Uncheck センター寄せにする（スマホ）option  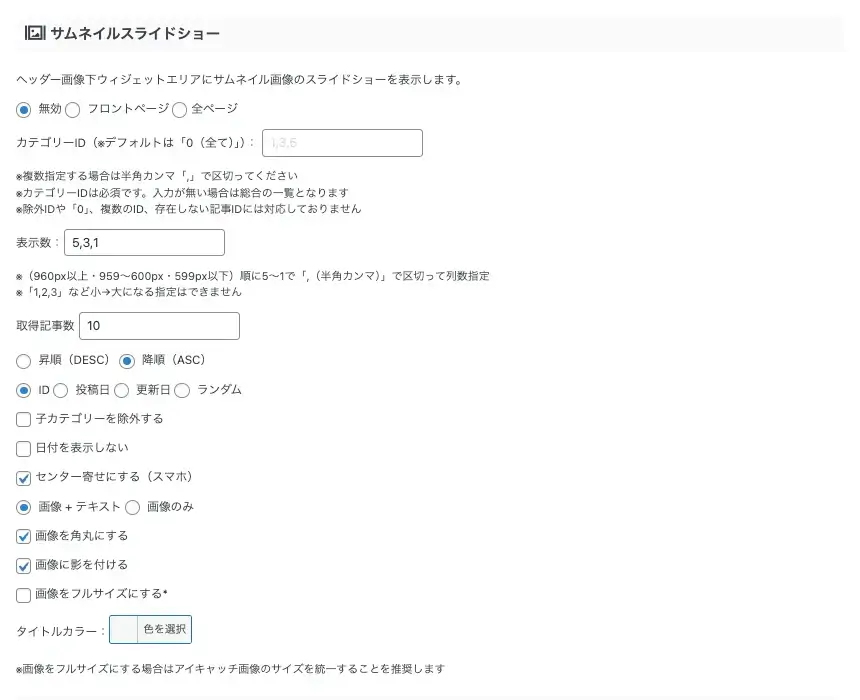tap(23, 477)
